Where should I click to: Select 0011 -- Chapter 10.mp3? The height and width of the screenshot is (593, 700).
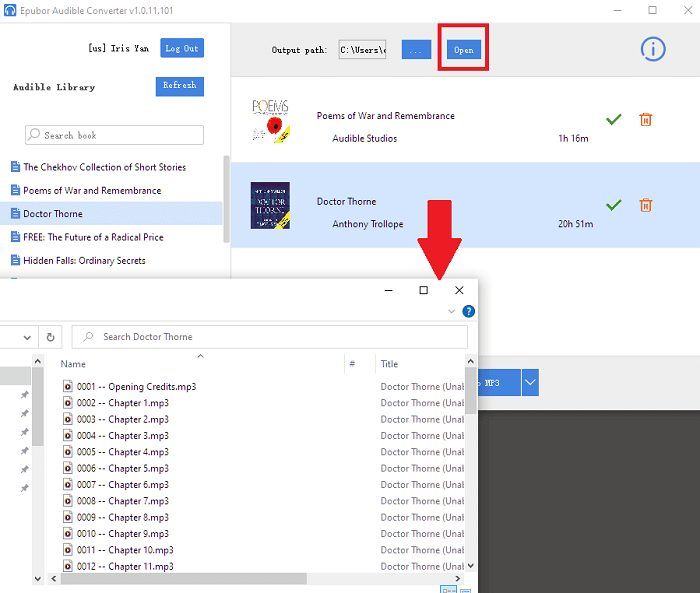coord(125,550)
